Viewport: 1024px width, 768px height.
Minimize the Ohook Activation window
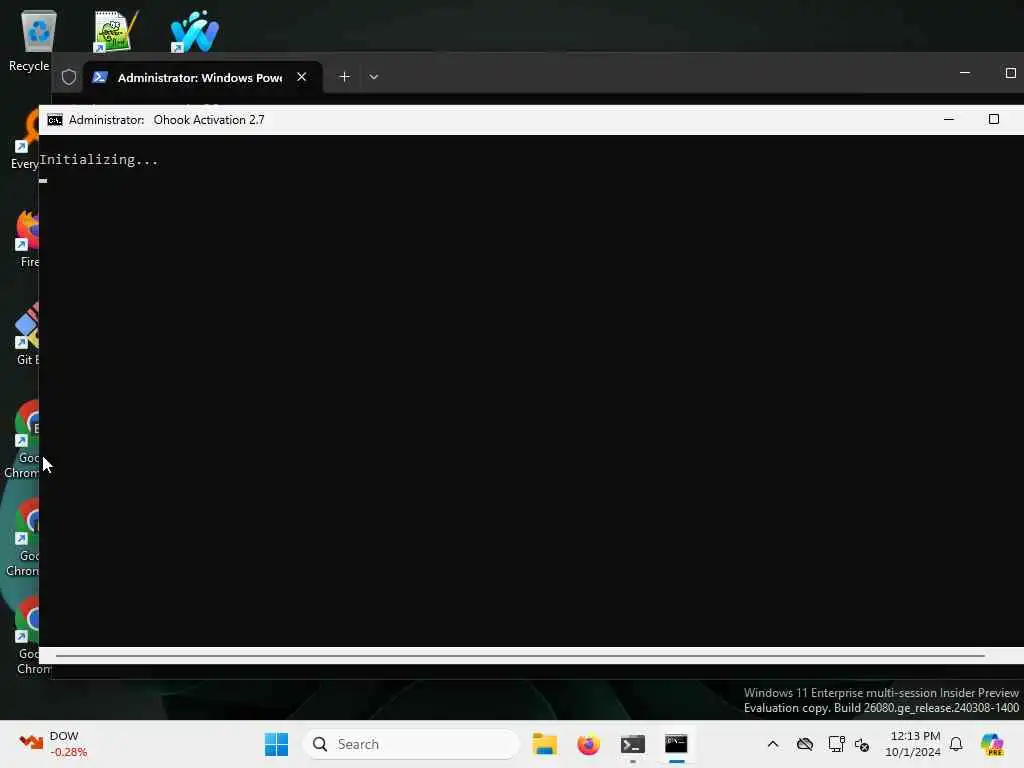[949, 120]
